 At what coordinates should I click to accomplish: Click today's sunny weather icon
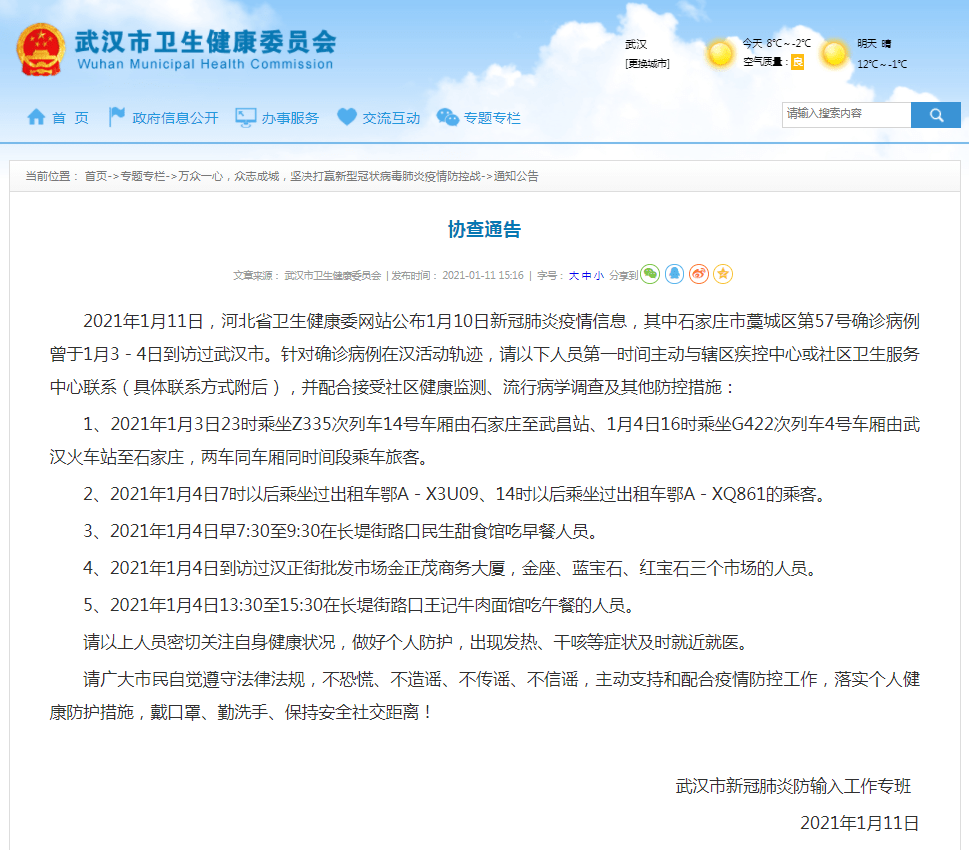[x=720, y=53]
